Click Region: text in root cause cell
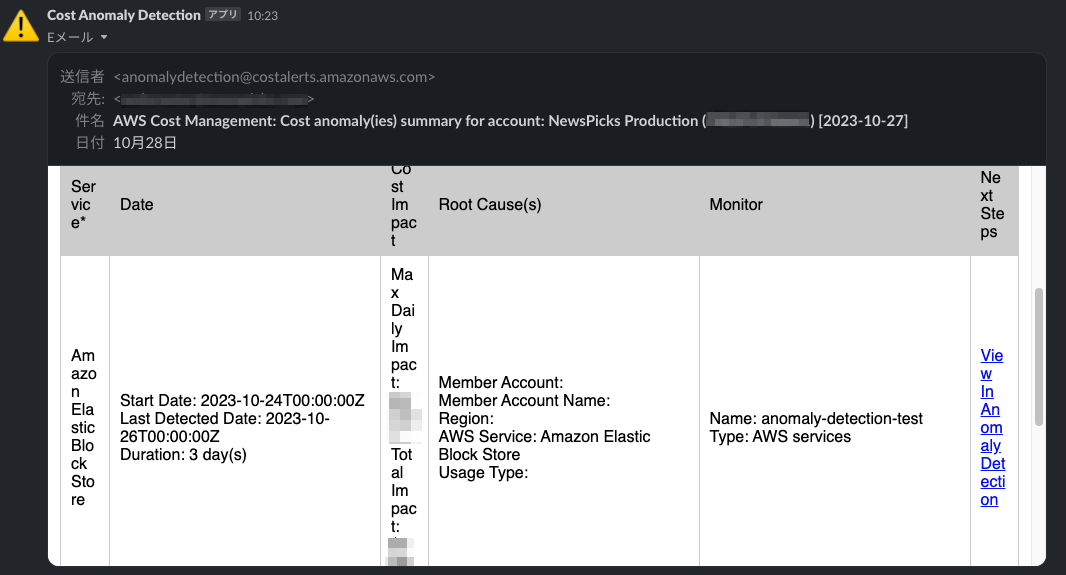Viewport: 1066px width, 575px height. pyautogui.click(x=466, y=419)
